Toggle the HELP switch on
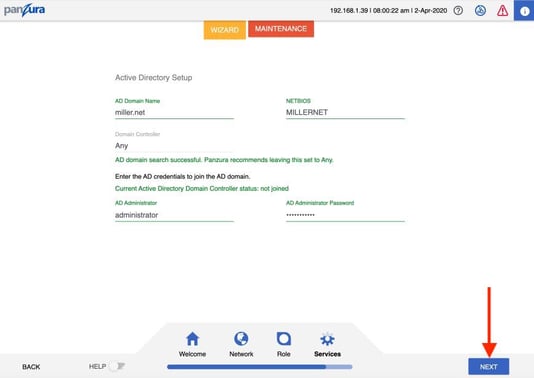Image resolution: width=534 pixels, height=378 pixels. (117, 366)
